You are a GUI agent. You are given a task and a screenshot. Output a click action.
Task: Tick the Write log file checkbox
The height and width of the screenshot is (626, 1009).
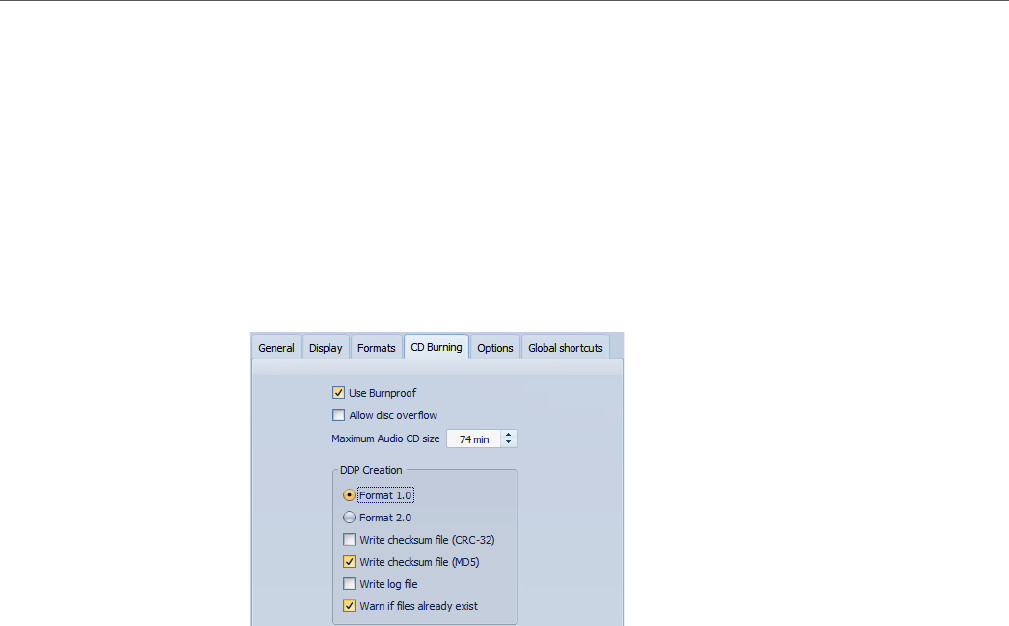(349, 584)
